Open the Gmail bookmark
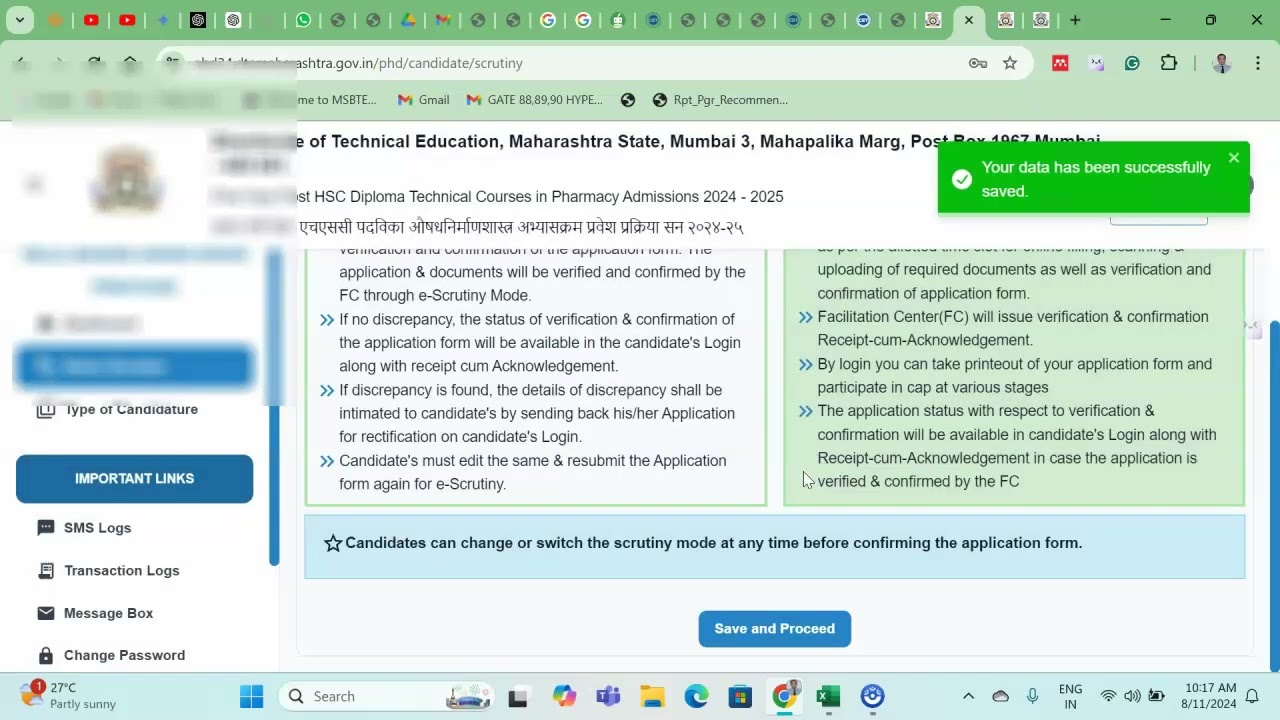Image resolution: width=1280 pixels, height=720 pixels. (423, 100)
